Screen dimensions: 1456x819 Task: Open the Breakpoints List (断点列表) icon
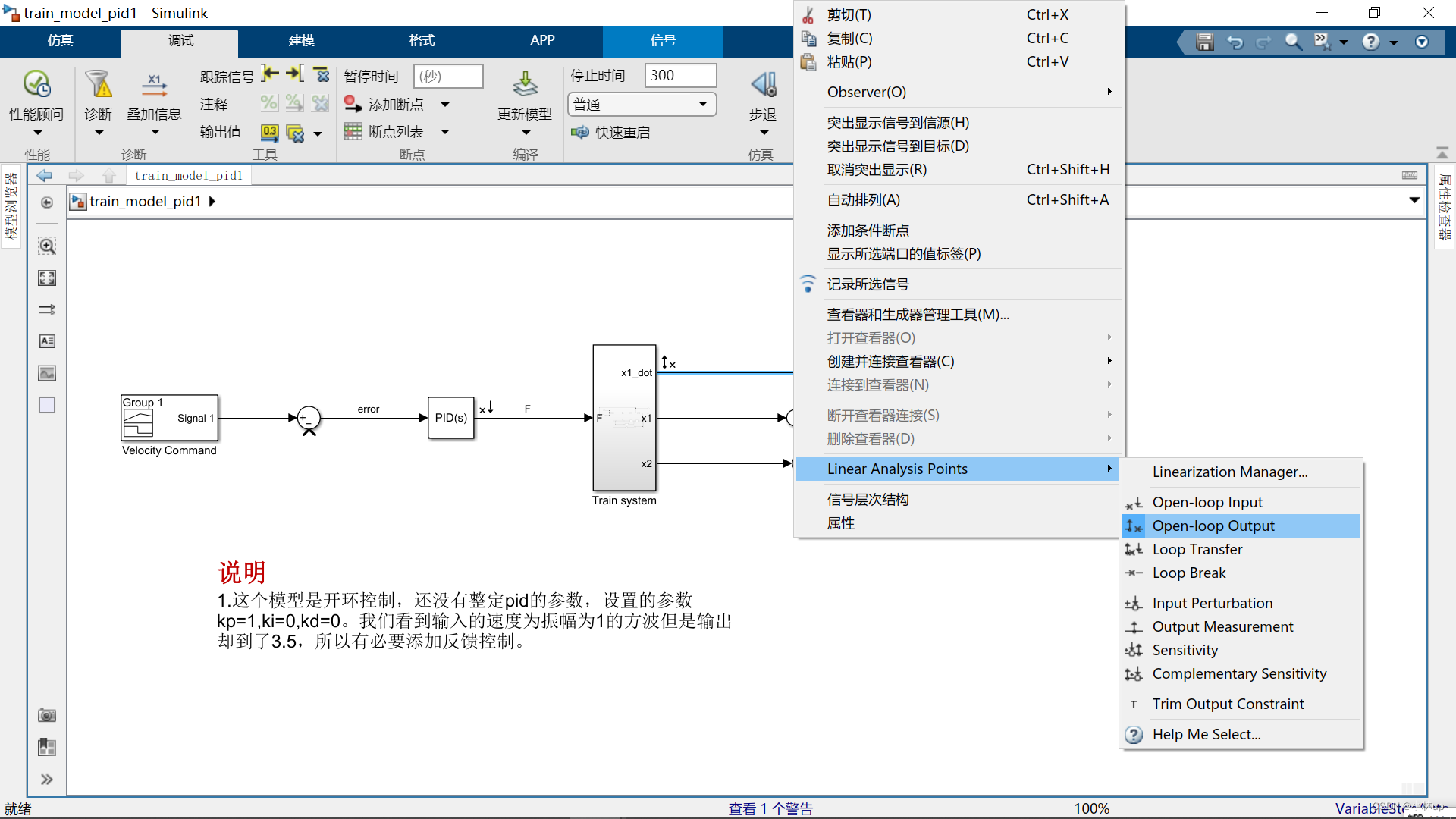tap(353, 131)
